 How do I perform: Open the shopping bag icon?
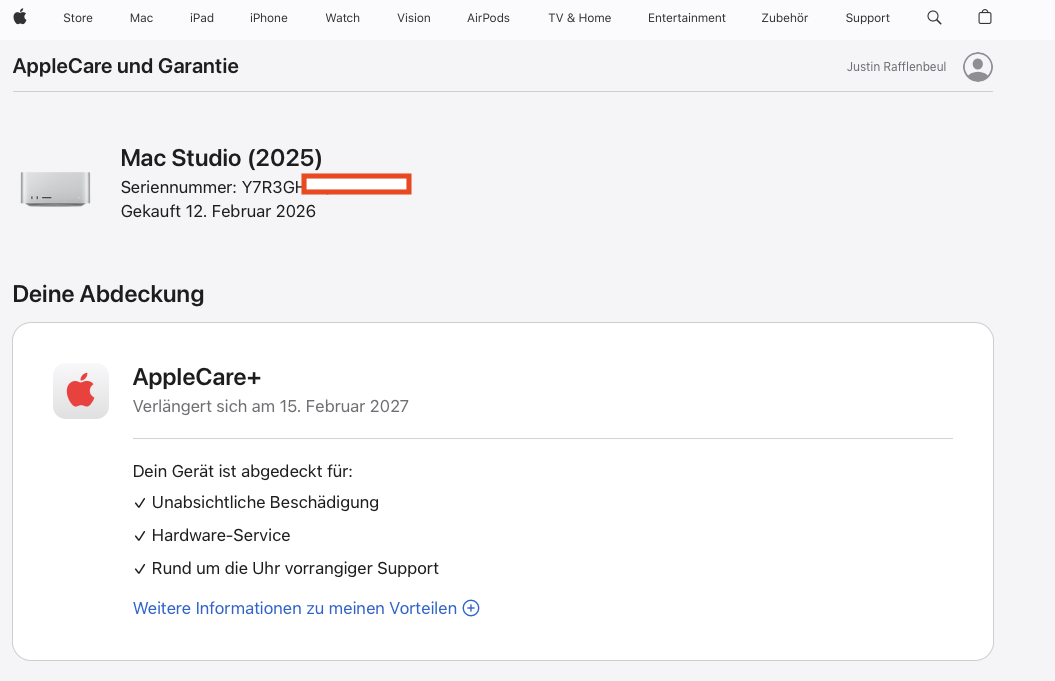984,17
